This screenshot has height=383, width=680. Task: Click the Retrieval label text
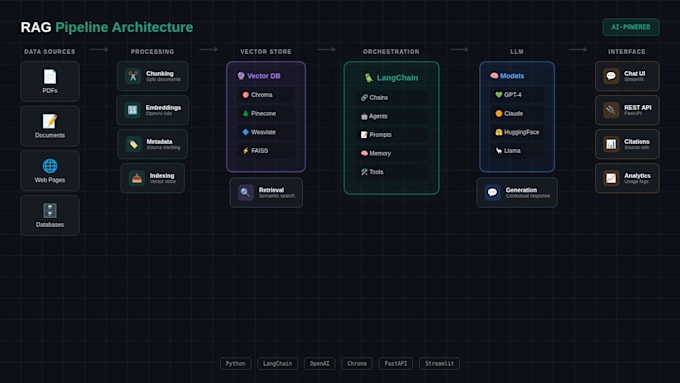[271, 190]
